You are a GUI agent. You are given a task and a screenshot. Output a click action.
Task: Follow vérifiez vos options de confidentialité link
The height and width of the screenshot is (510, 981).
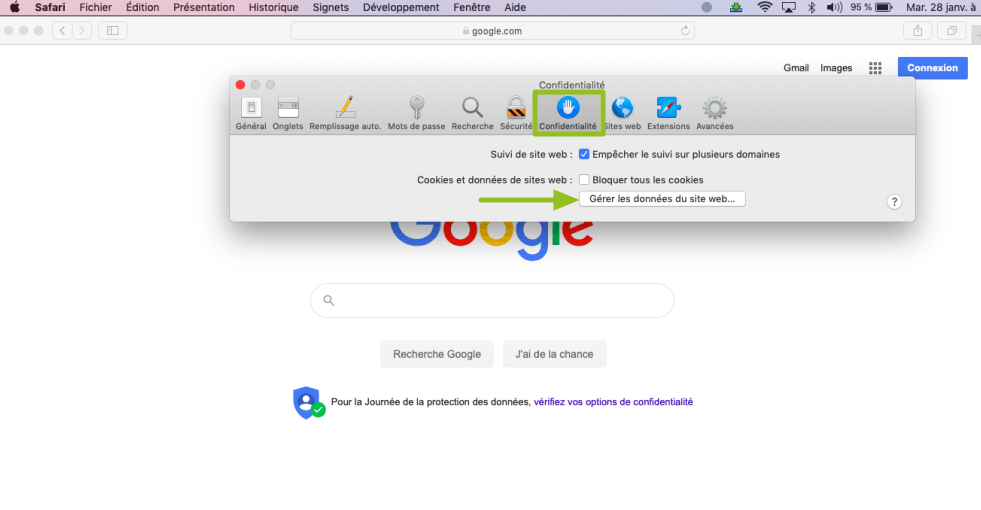click(613, 402)
